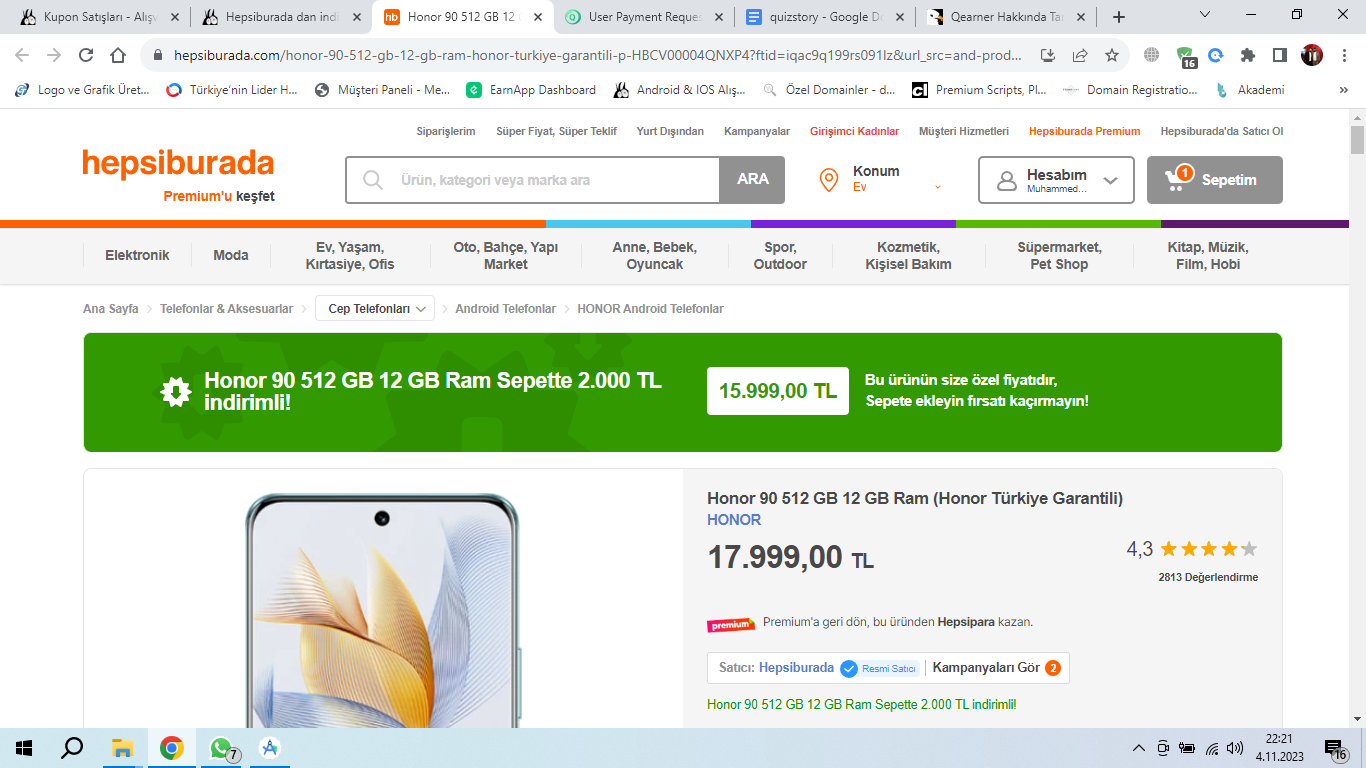Share this page from the address bar
Image resolution: width=1366 pixels, height=768 pixels.
tap(1080, 56)
